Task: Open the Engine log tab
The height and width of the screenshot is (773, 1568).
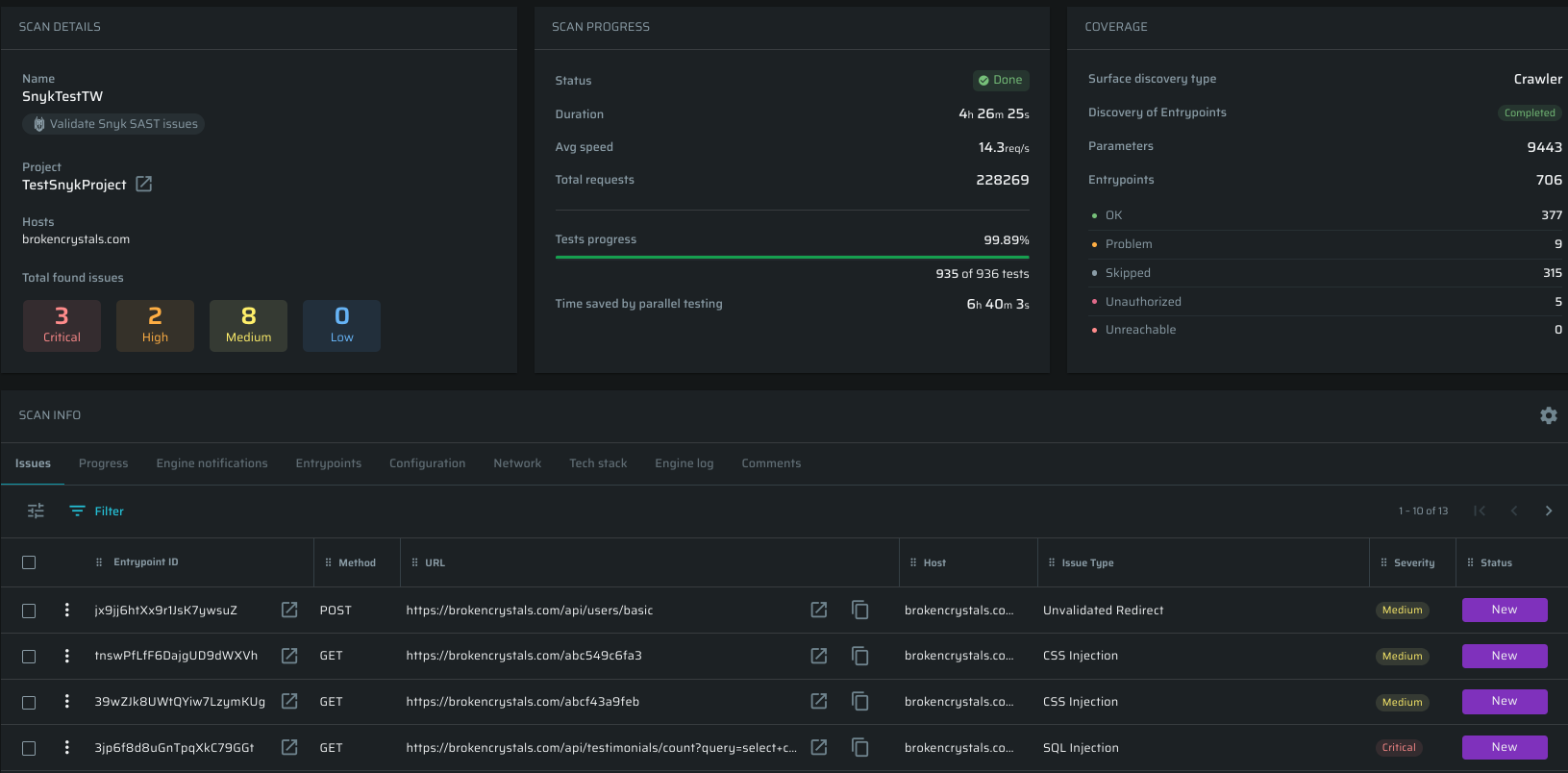Action: (684, 463)
